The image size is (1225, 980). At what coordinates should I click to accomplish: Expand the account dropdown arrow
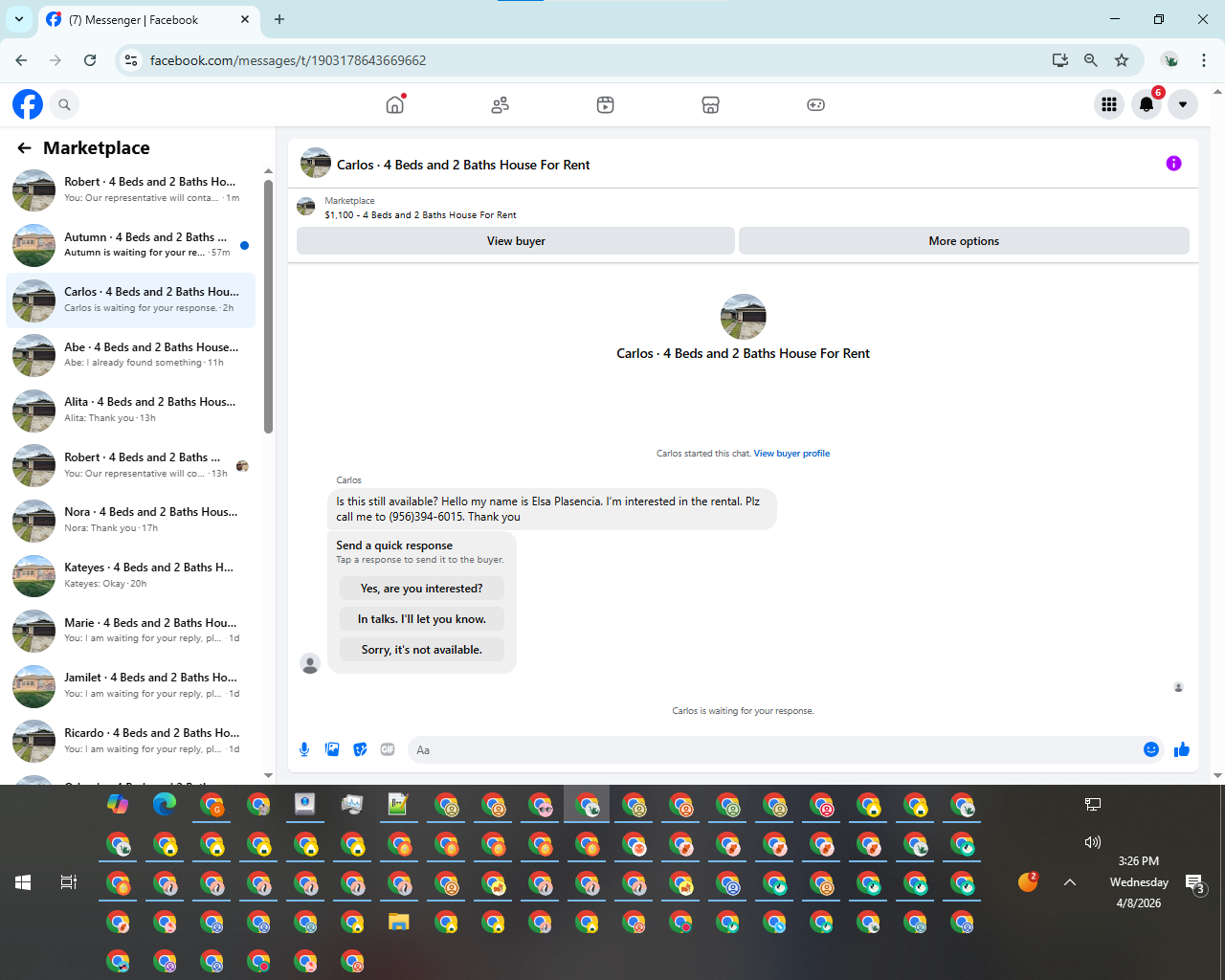tap(1183, 104)
